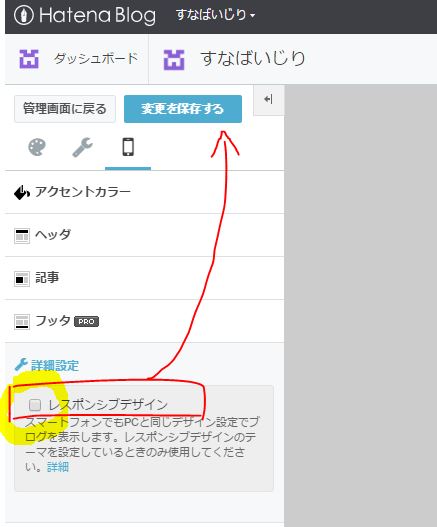This screenshot has width=437, height=527.
Task: Click the paint bucket accent color icon
Action: point(22,193)
